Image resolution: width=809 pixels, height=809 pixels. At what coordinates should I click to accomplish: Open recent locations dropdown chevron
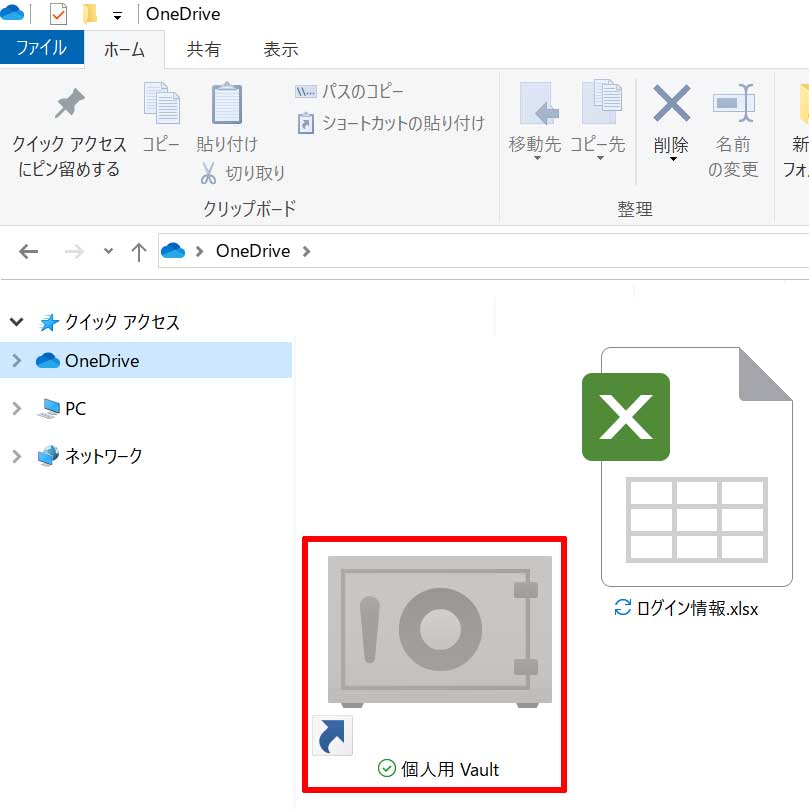[108, 251]
